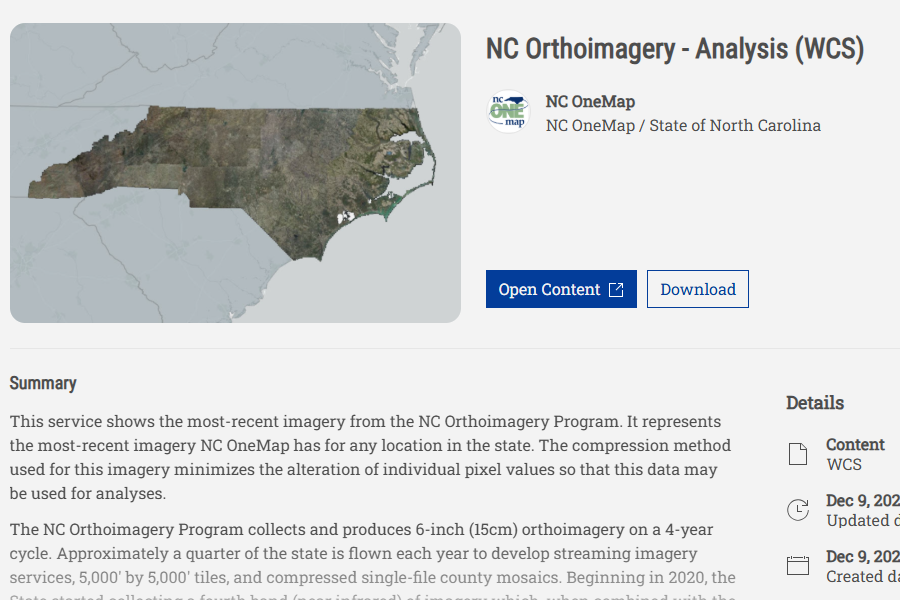Viewport: 900px width, 600px height.
Task: Click the NC OneMap logo icon
Action: (508, 112)
